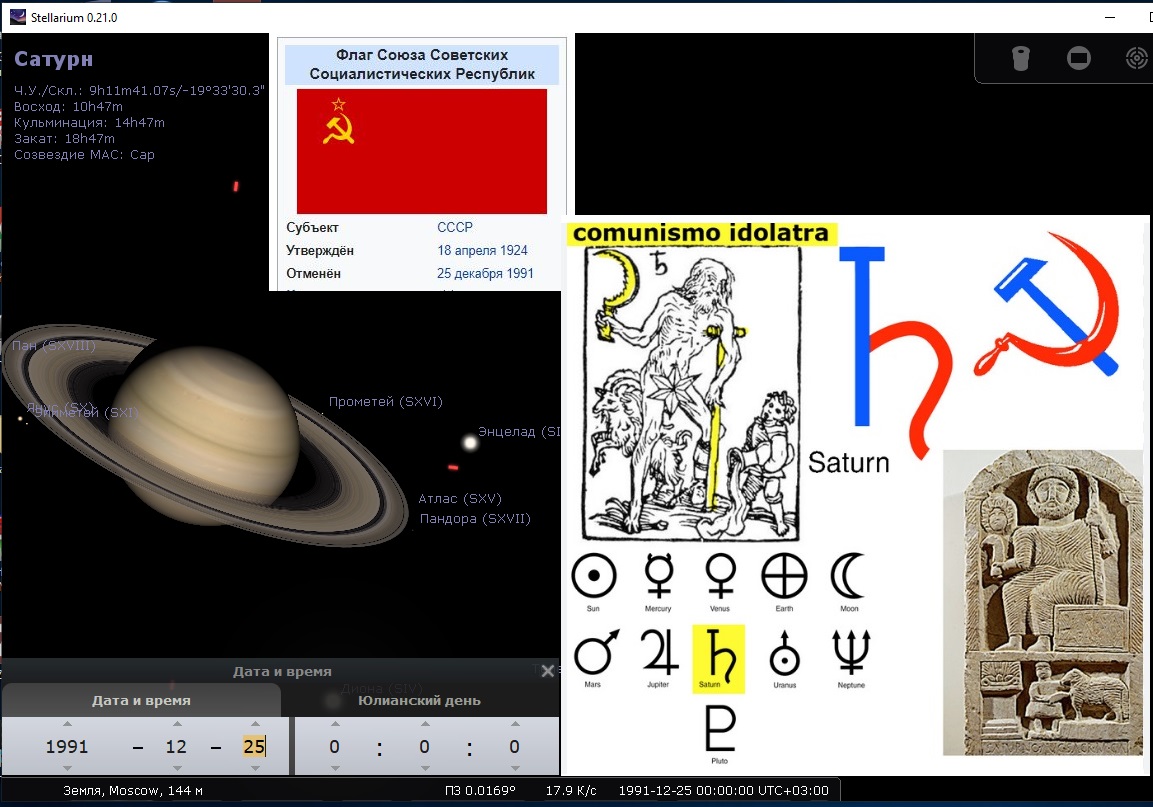Click the Атлас (SXV) moon label

tap(460, 499)
